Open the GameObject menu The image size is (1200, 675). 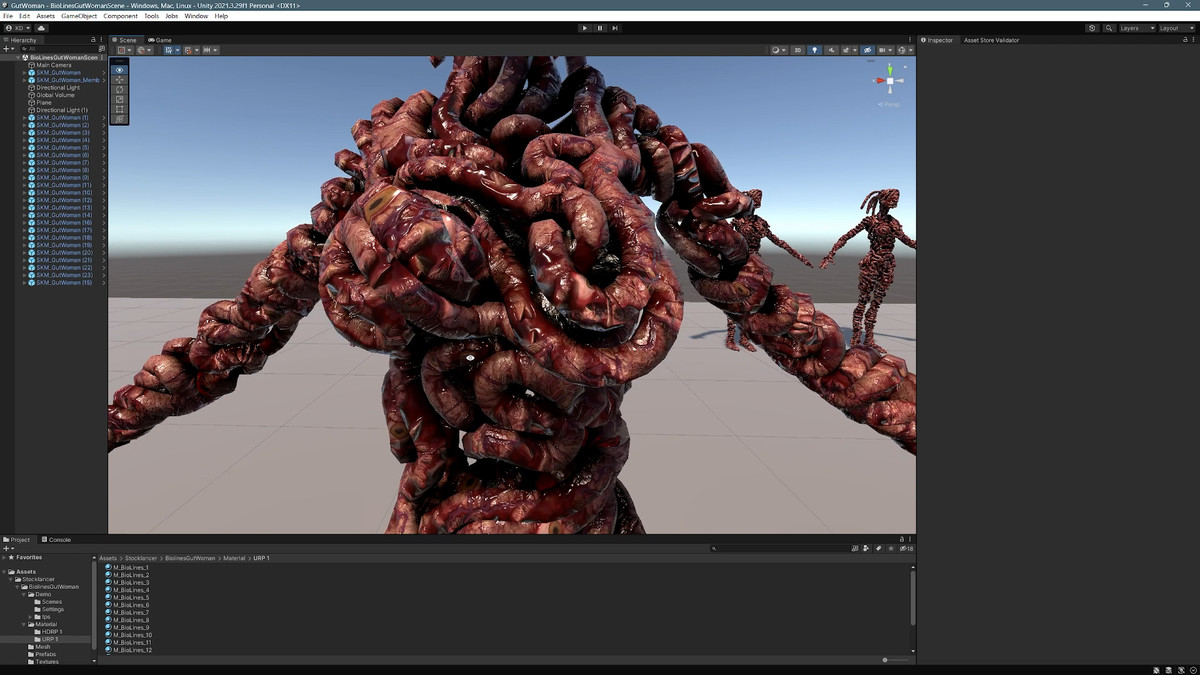79,16
